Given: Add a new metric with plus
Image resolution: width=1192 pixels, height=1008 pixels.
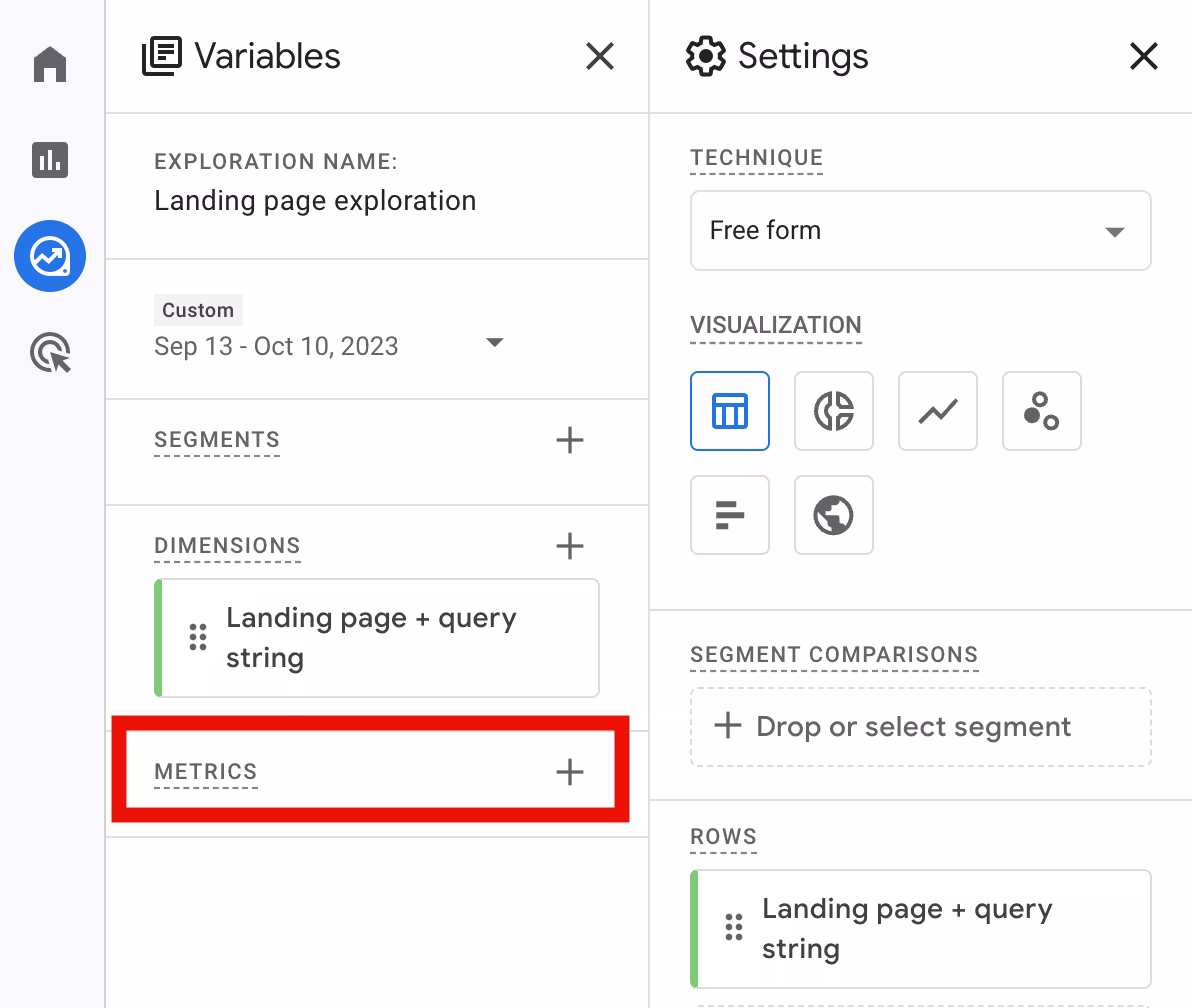Looking at the screenshot, I should click(x=569, y=772).
